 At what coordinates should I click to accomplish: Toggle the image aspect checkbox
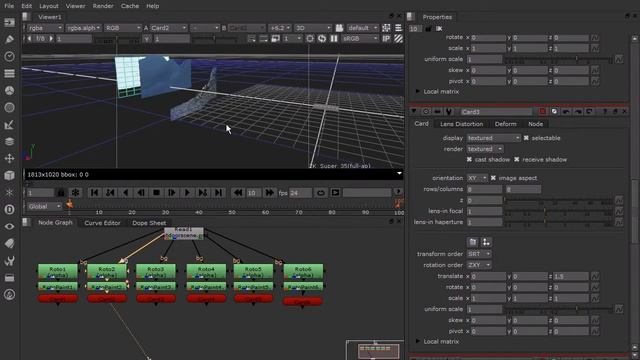point(493,178)
